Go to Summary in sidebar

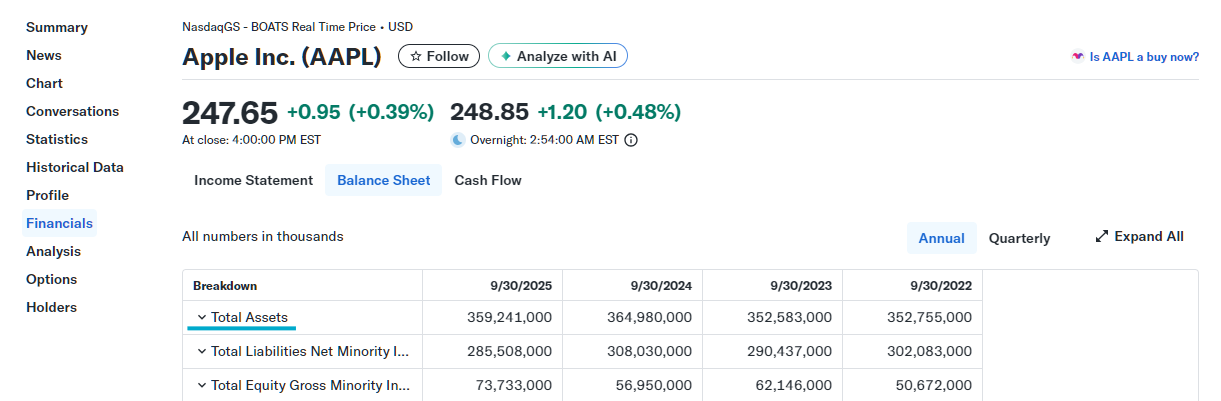(x=57, y=27)
